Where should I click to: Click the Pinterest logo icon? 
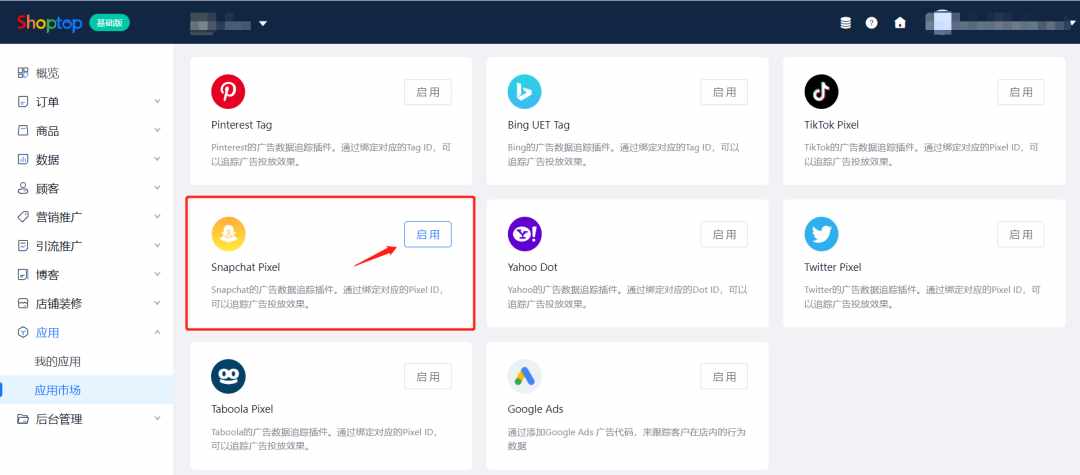[x=228, y=92]
